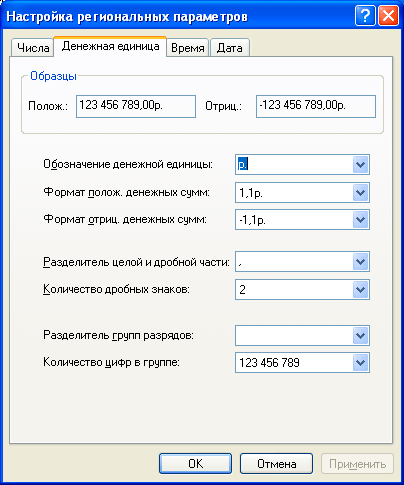Switch to the Числа tab
This screenshot has width=404, height=485.
click(33, 48)
